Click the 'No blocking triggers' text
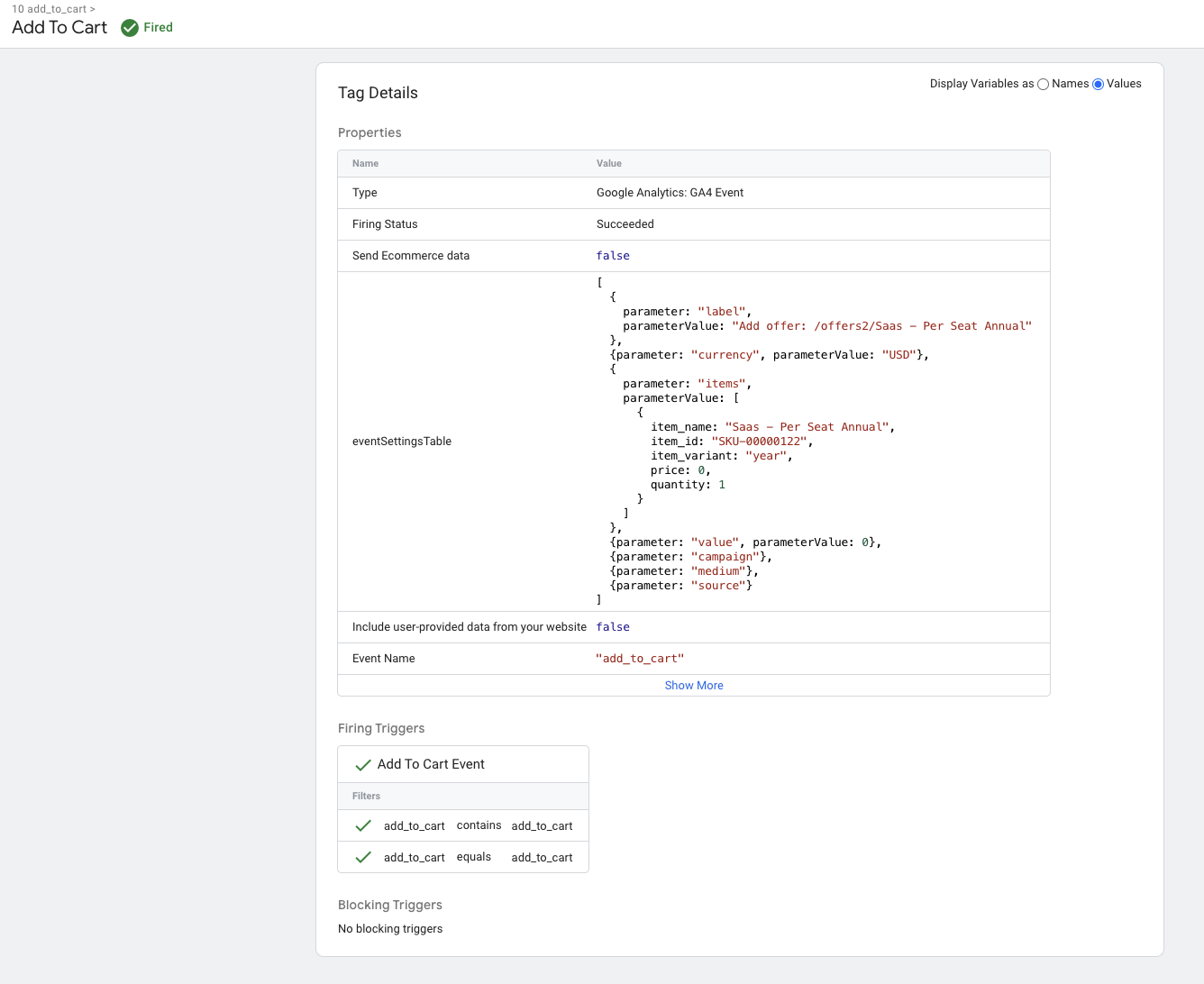The image size is (1204, 984). coord(390,929)
